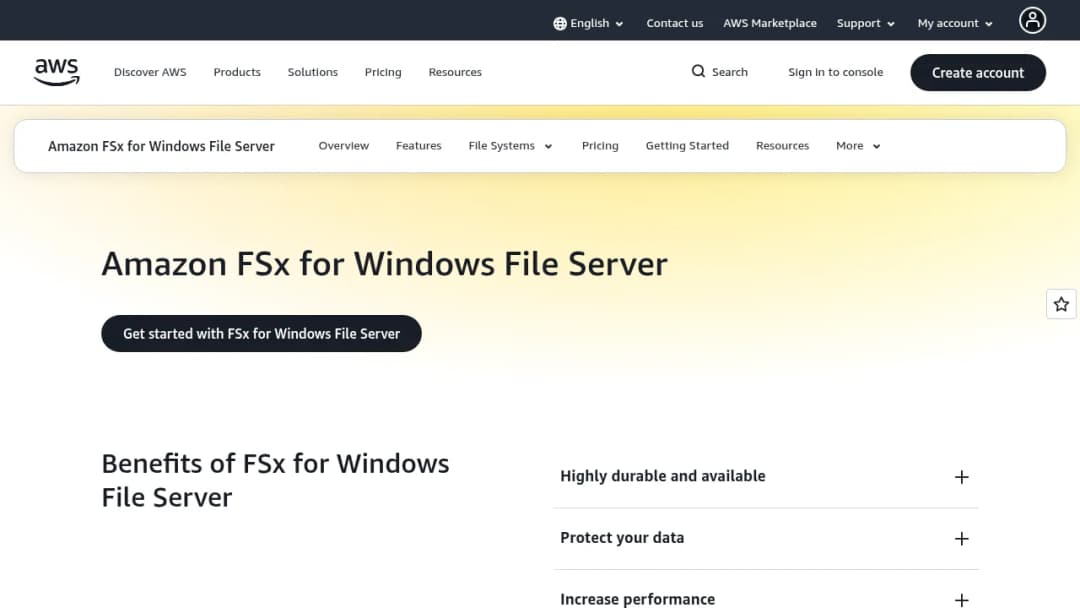Click the star bookmark icon
Screen dimensions: 1080x608
click(x=1061, y=304)
